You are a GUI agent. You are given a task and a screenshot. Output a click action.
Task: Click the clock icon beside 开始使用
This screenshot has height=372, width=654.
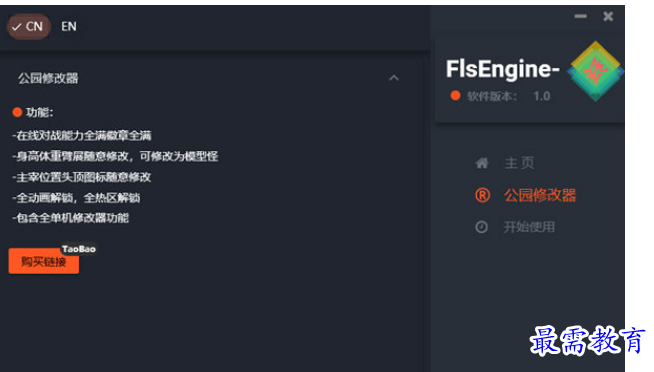coord(481,227)
